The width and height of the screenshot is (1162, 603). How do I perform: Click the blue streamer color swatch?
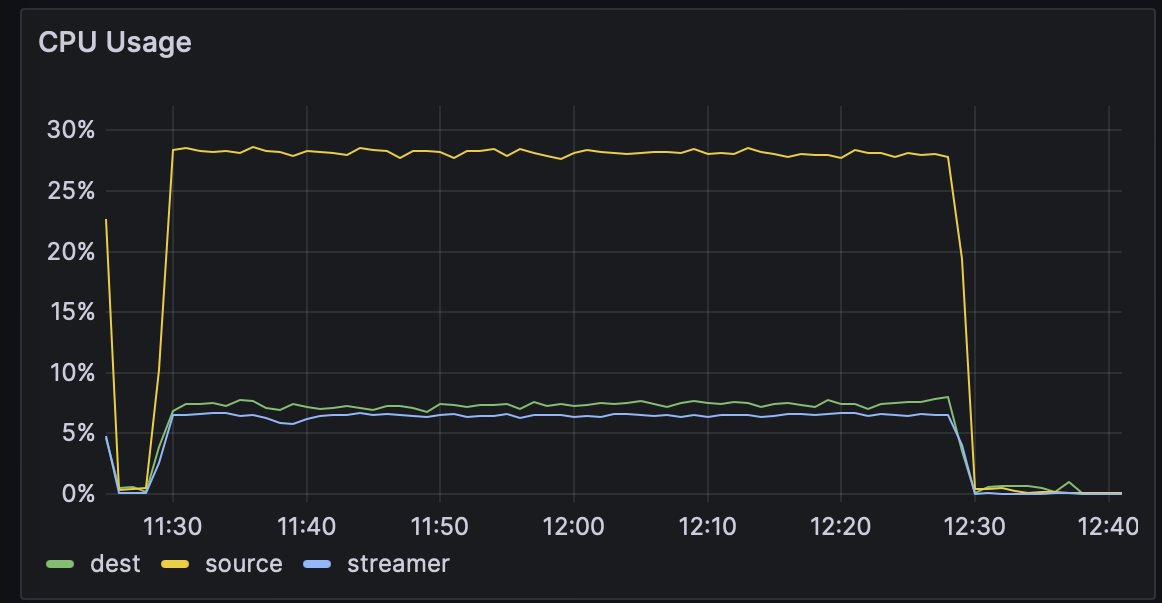(318, 565)
